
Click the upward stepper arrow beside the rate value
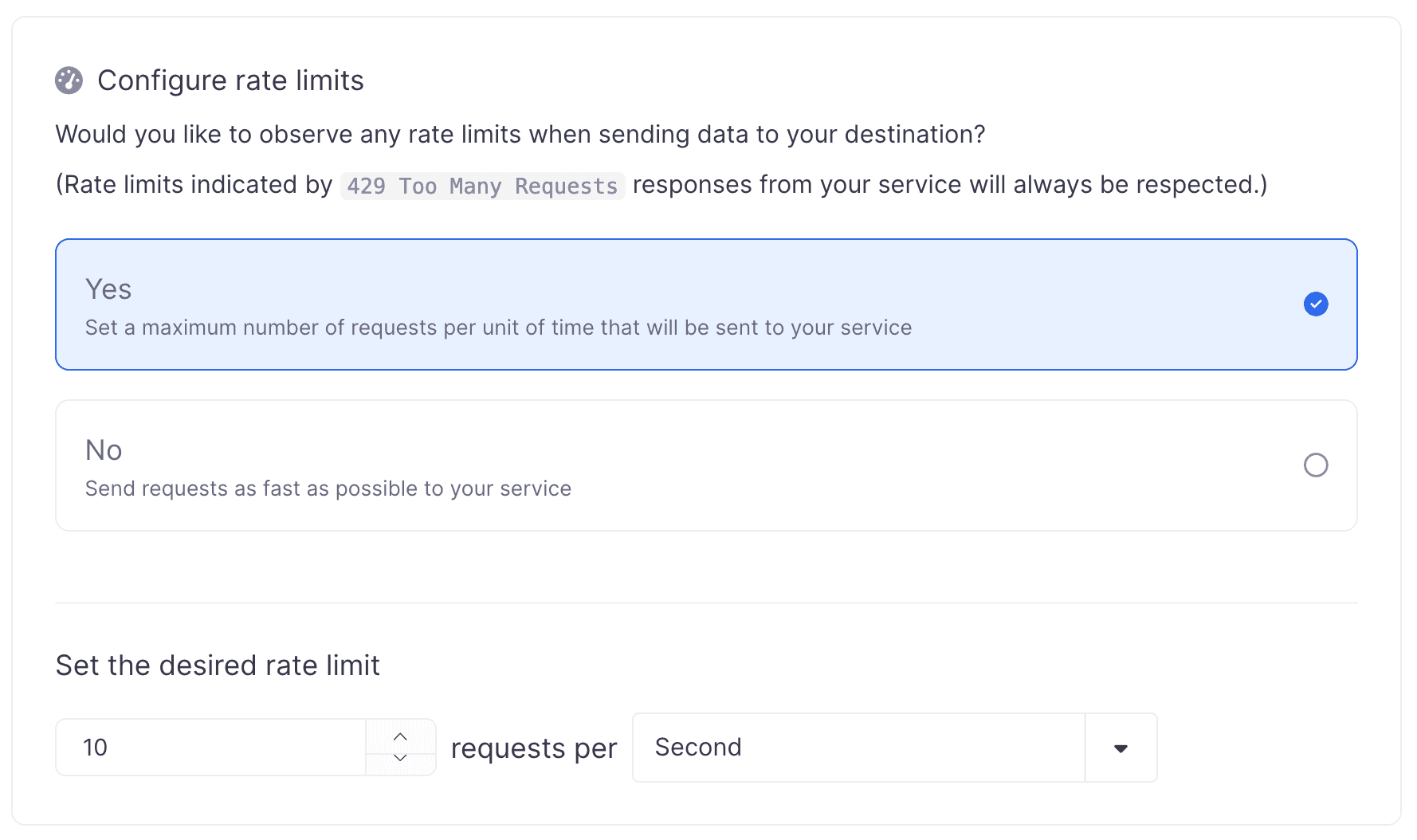401,736
